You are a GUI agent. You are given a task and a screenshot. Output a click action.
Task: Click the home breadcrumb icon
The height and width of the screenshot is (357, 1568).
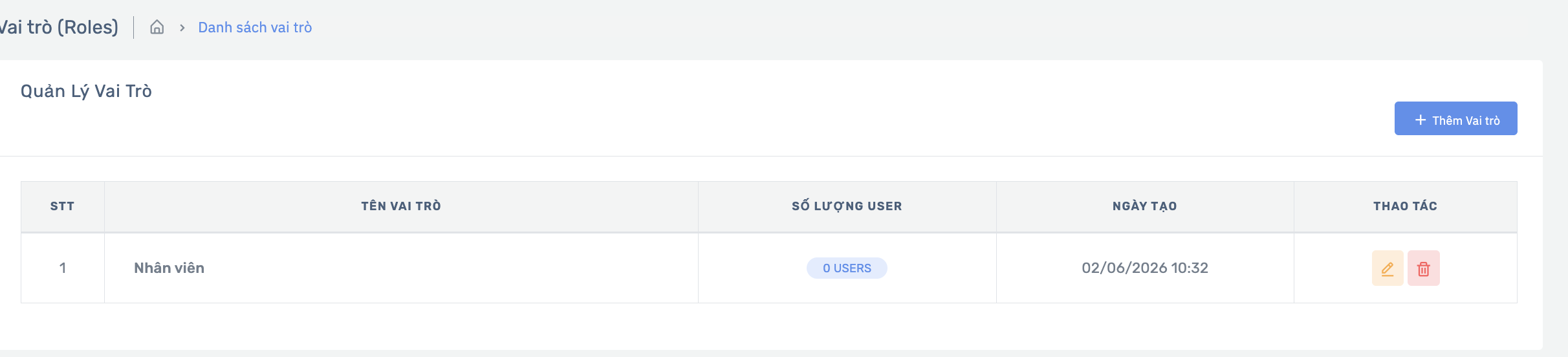point(157,27)
